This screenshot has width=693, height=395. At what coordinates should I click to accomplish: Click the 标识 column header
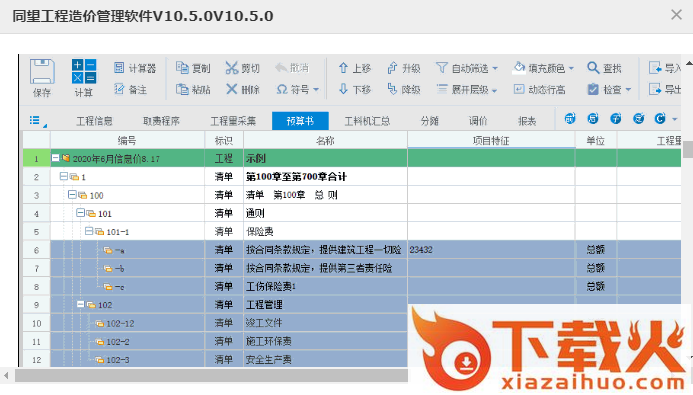(224, 141)
